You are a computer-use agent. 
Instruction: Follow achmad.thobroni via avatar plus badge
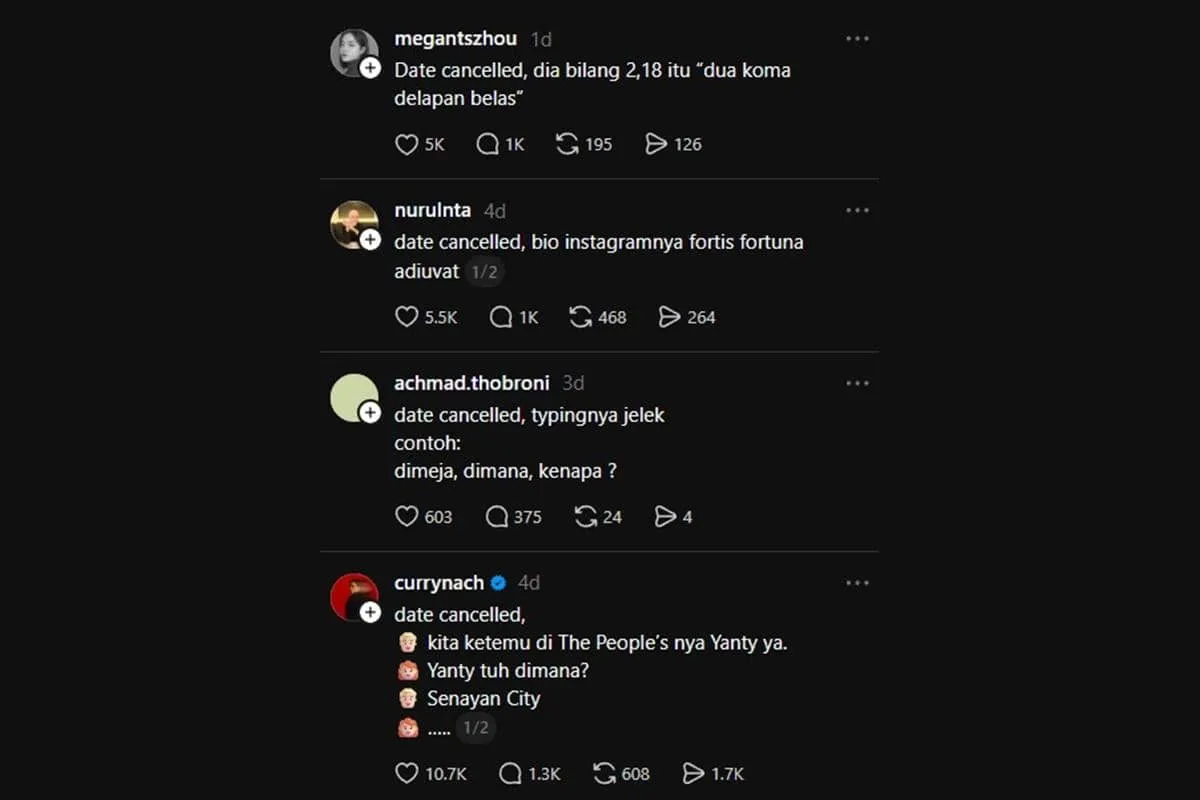pyautogui.click(x=370, y=412)
